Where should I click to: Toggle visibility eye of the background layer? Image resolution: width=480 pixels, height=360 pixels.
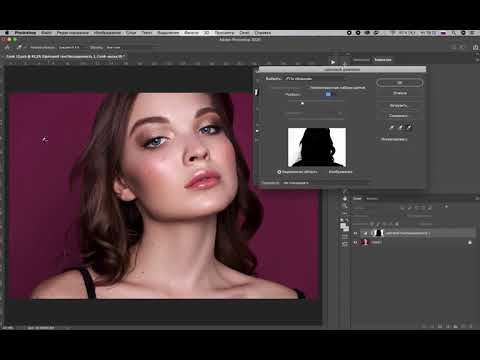355,243
